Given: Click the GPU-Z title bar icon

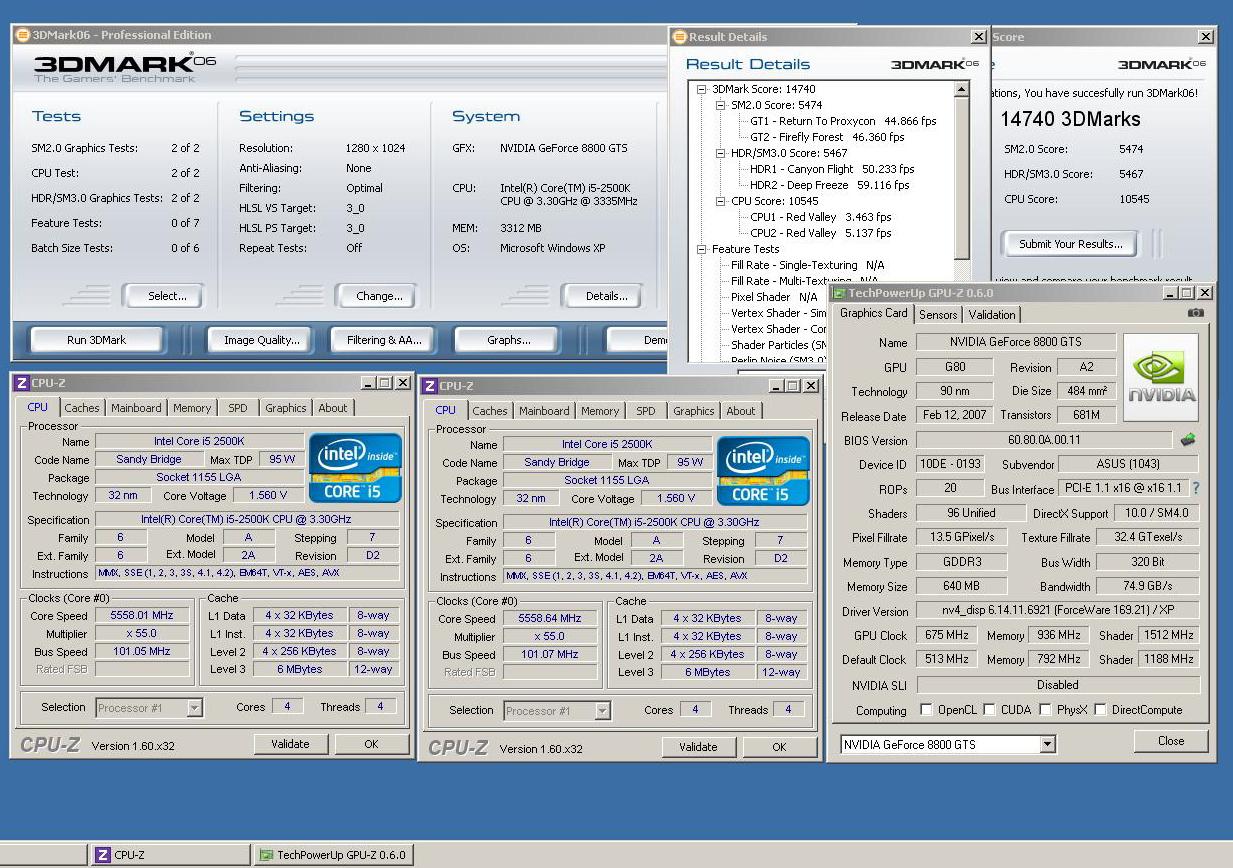Looking at the screenshot, I should pyautogui.click(x=839, y=293).
